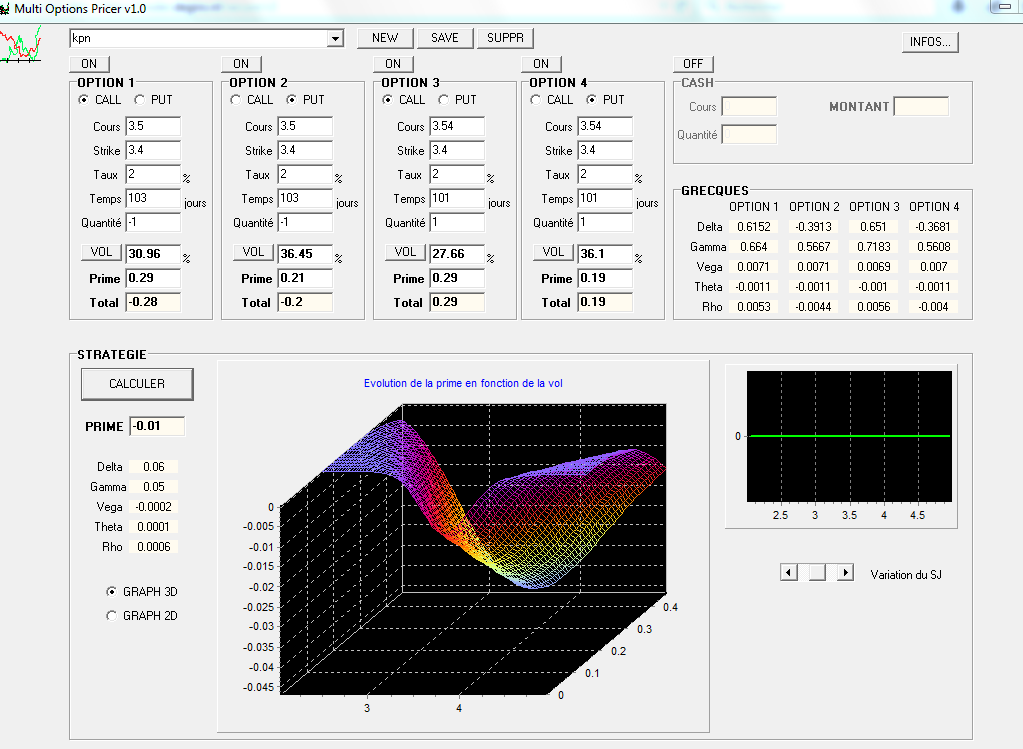Click the app icon in title bar
The height and width of the screenshot is (749, 1023).
pos(6,8)
